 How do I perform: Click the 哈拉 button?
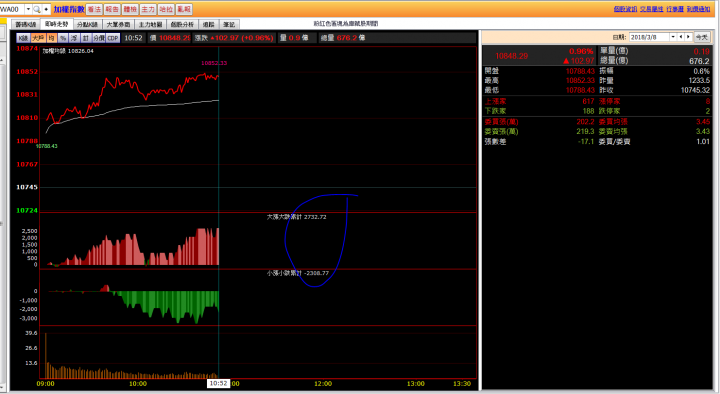[166, 9]
